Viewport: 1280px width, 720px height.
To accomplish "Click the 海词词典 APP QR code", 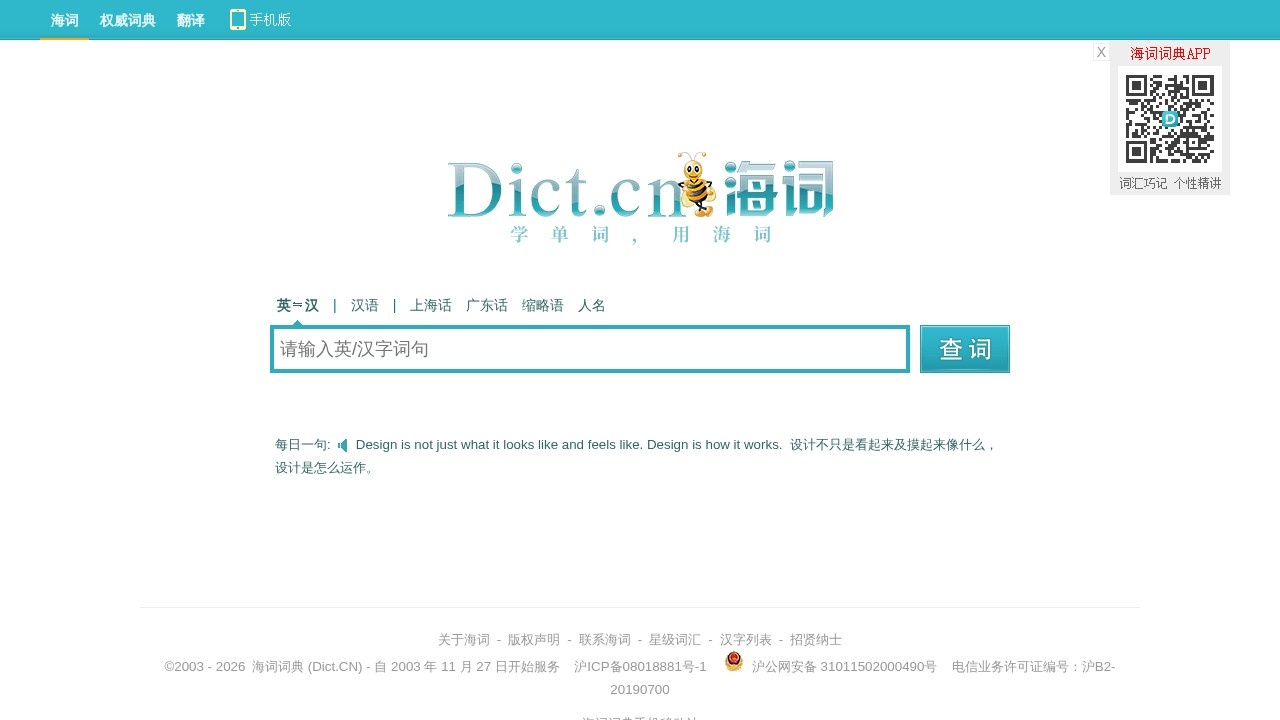I will (1170, 120).
